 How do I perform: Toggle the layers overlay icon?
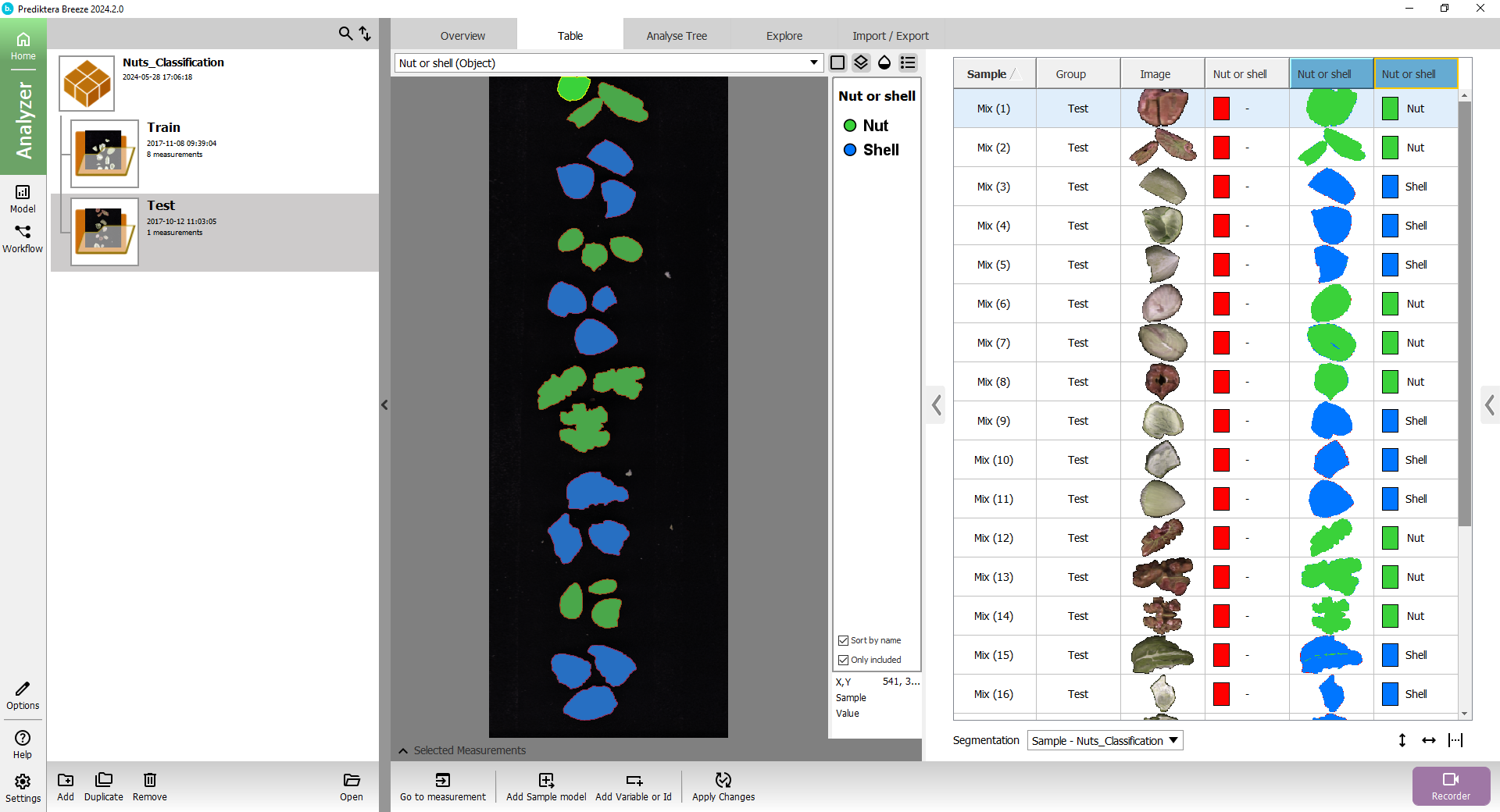tap(861, 62)
